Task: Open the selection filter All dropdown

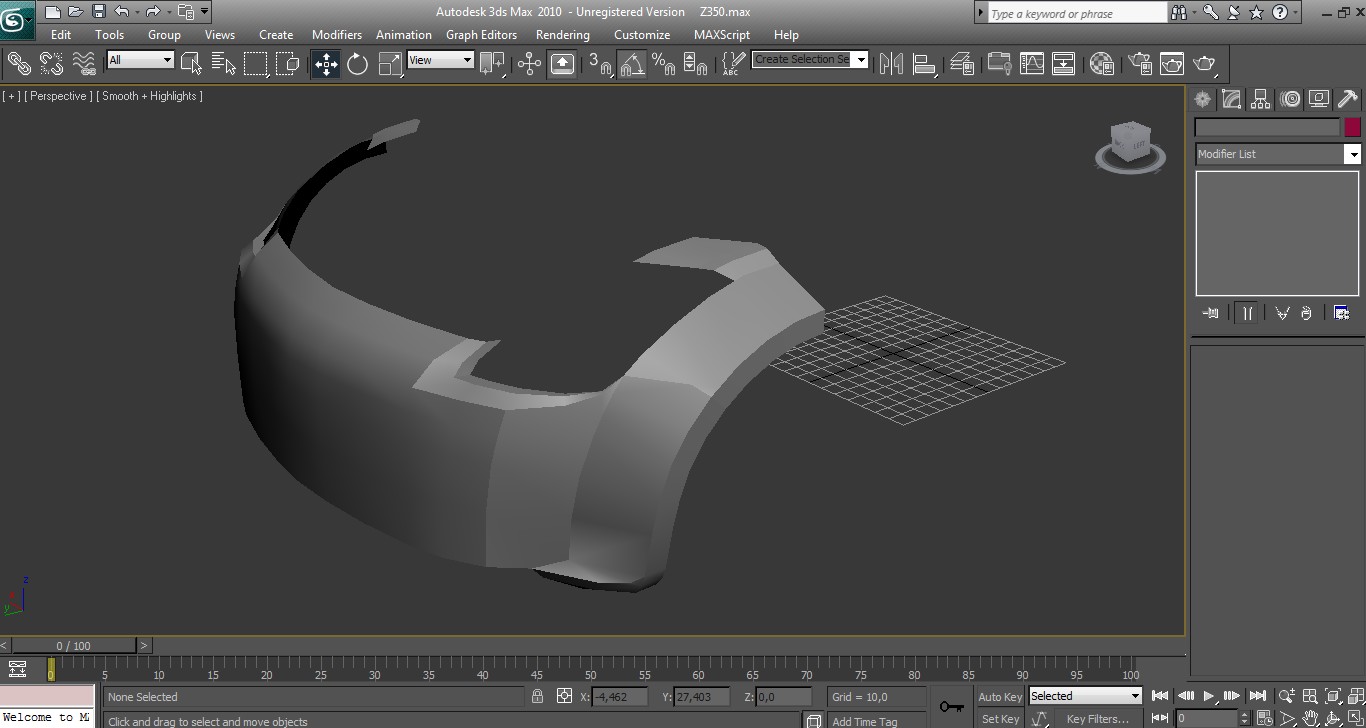Action: 141,60
